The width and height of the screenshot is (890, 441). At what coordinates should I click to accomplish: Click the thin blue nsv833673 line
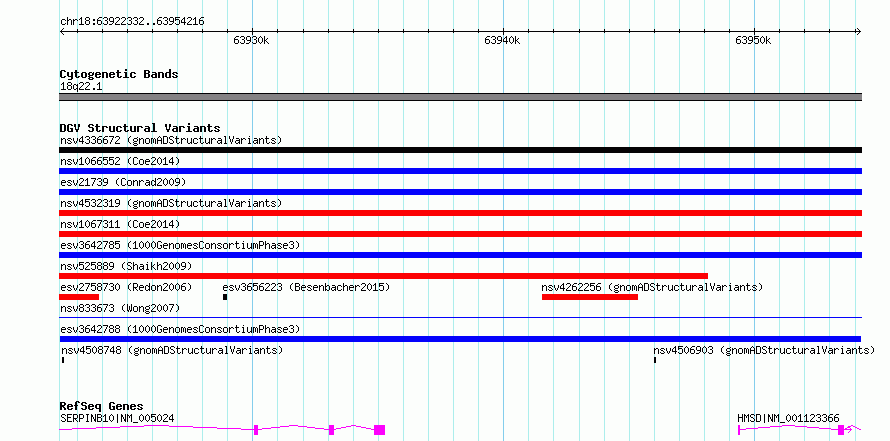pyautogui.click(x=460, y=318)
